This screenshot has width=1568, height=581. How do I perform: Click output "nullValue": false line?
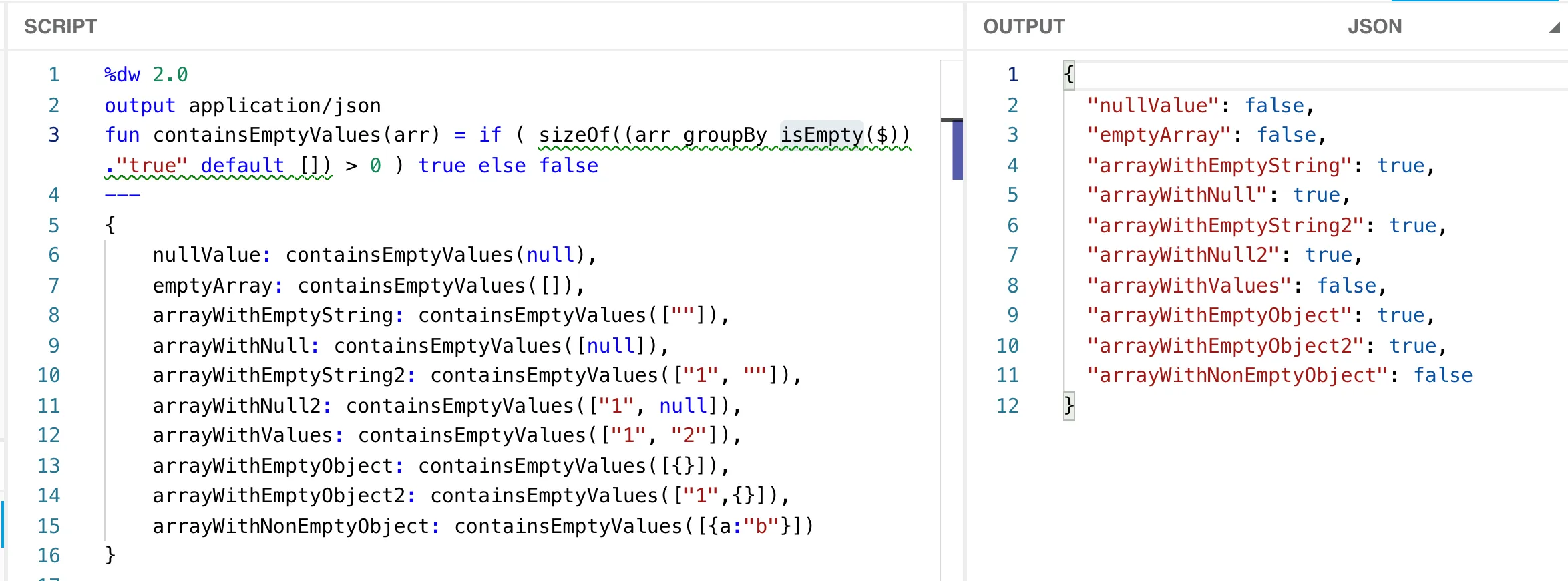click(1201, 106)
